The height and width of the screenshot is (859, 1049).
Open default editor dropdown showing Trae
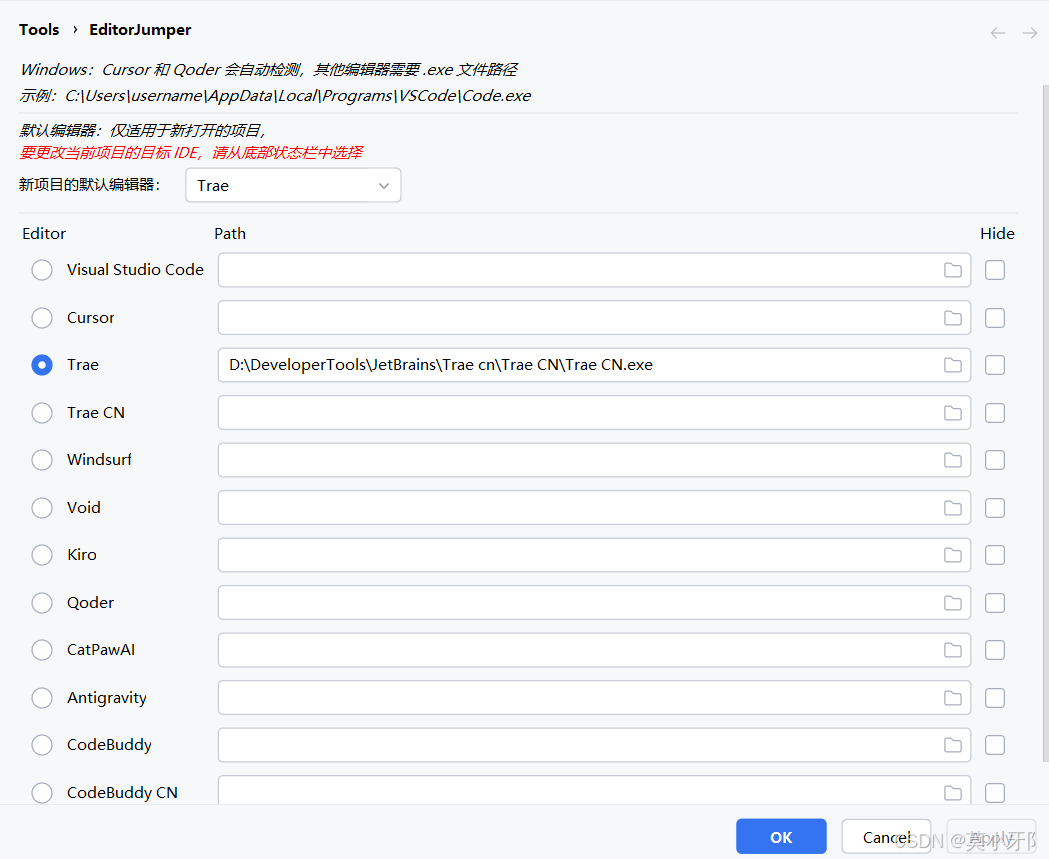click(293, 185)
